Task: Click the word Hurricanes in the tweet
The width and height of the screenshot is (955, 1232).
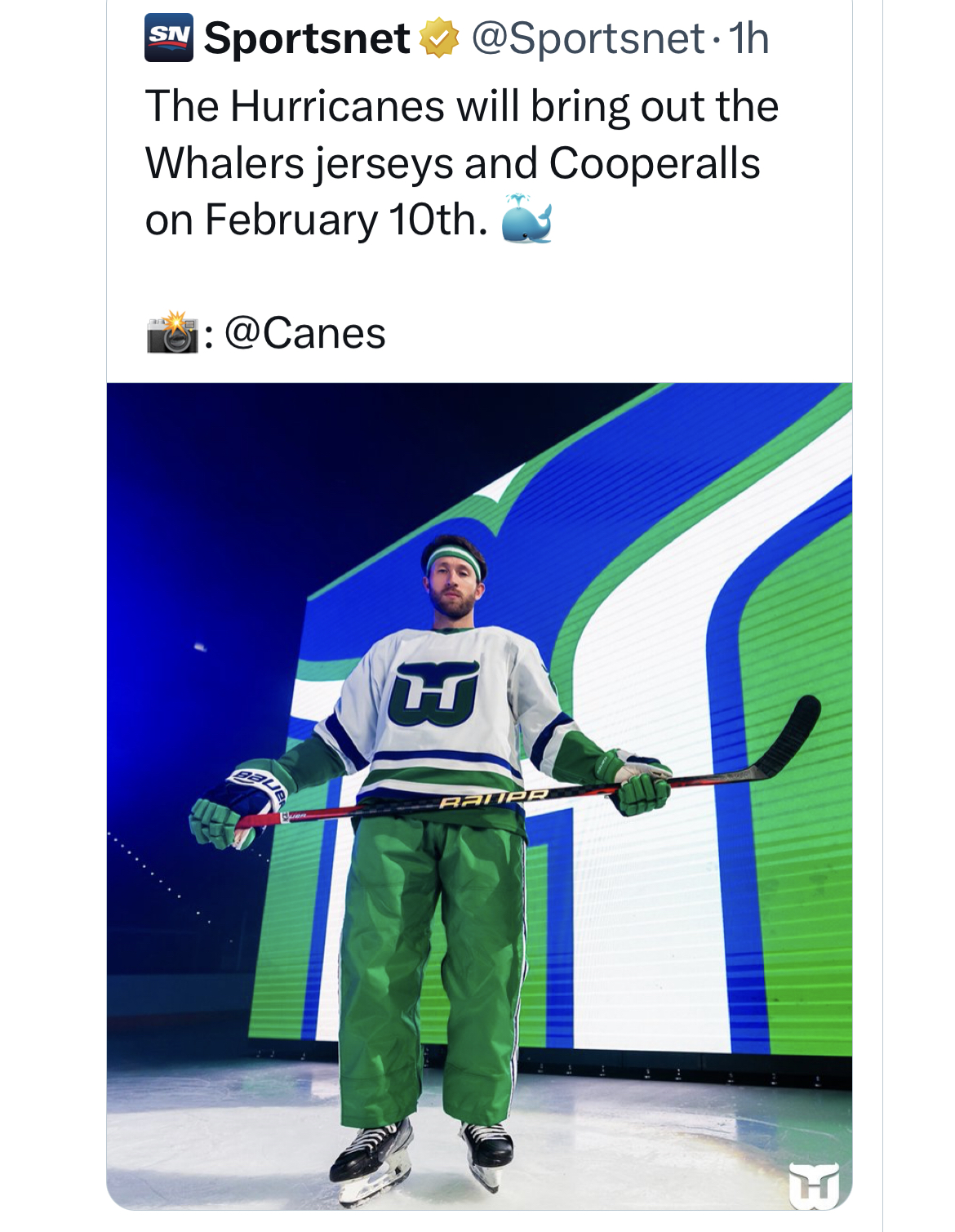Action: pyautogui.click(x=338, y=106)
